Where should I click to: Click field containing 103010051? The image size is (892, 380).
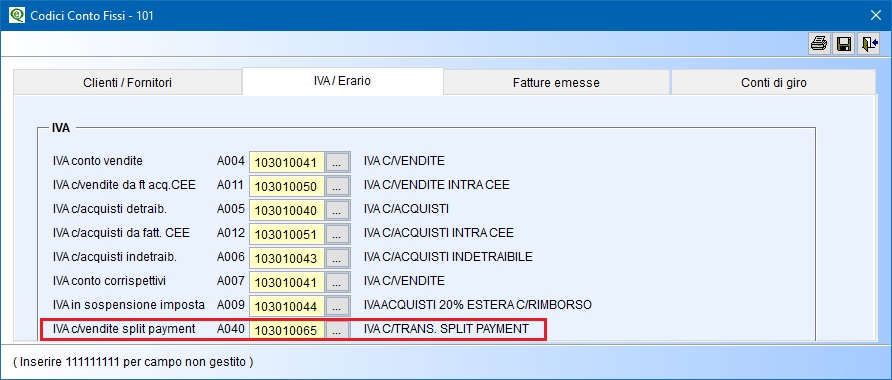[287, 234]
